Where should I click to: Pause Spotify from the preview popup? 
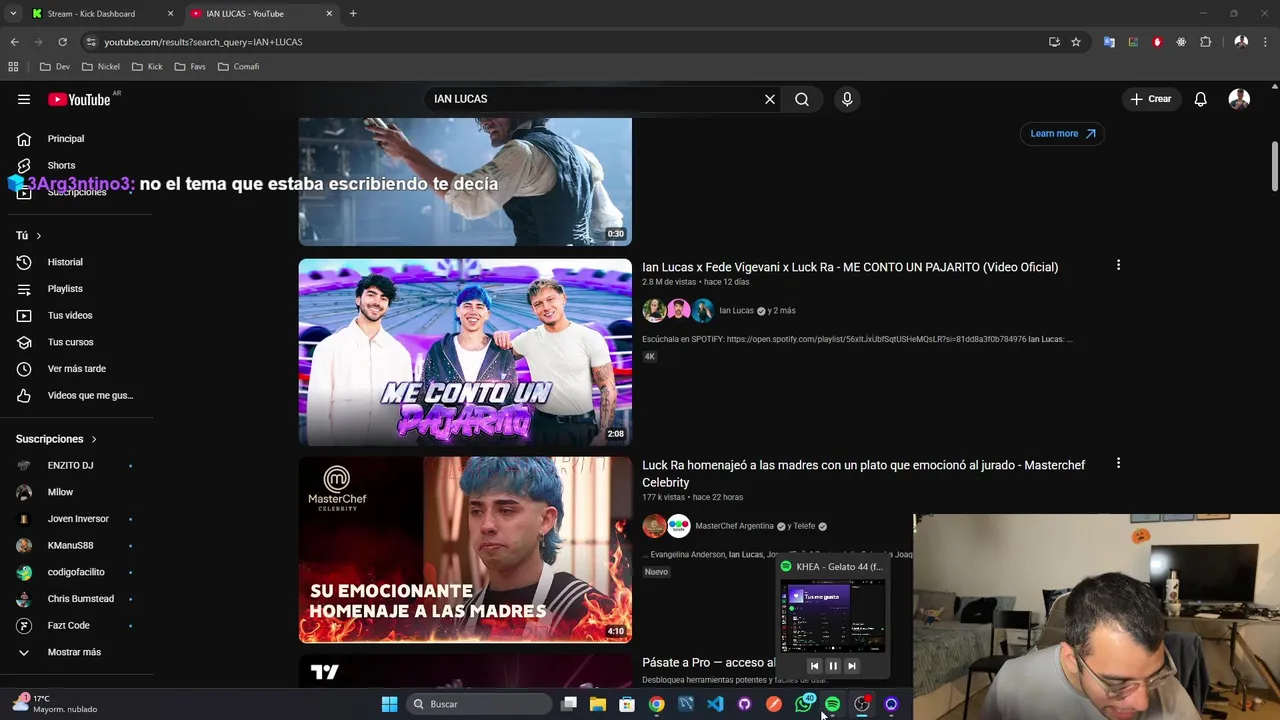coord(833,666)
